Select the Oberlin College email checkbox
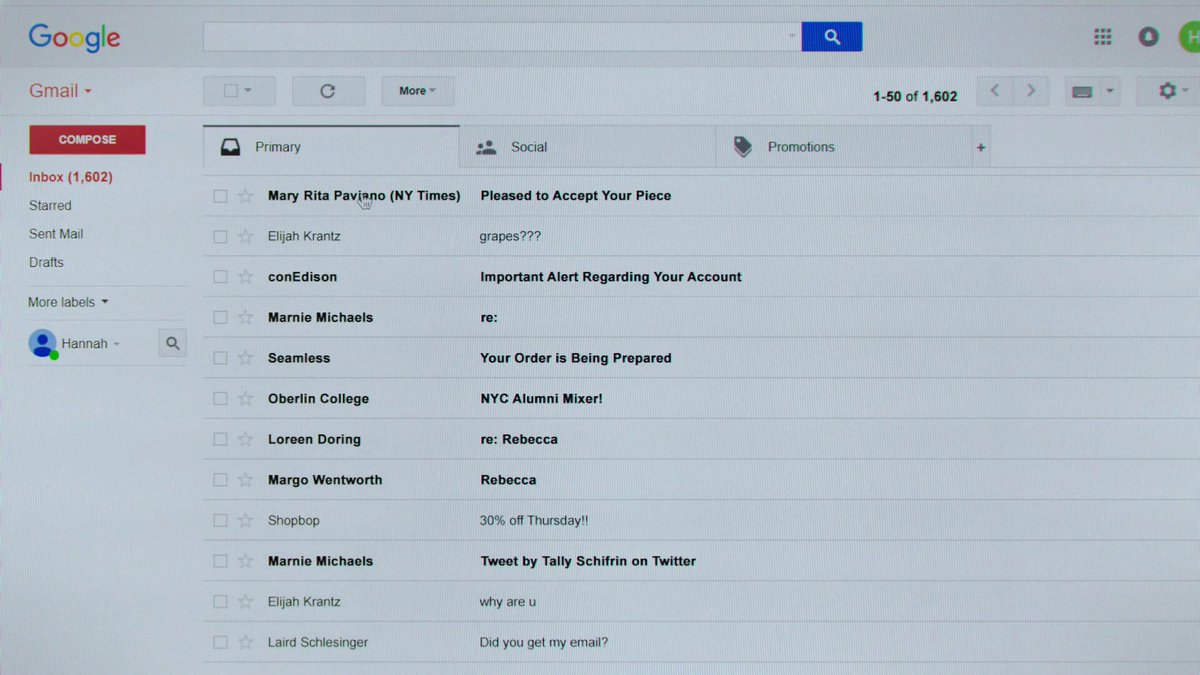1200x675 pixels. click(x=220, y=399)
